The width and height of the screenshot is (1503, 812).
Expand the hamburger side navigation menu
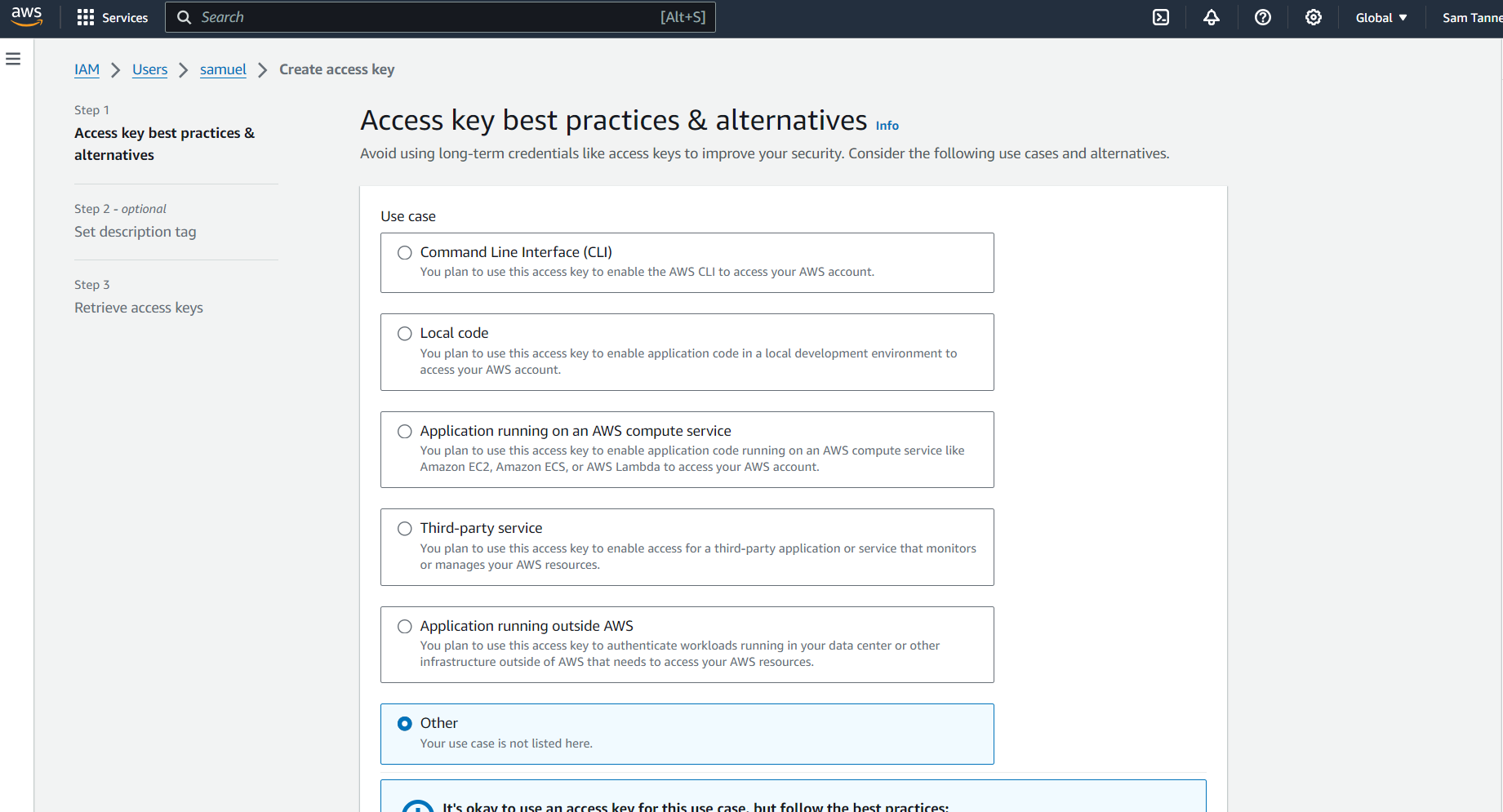13,59
